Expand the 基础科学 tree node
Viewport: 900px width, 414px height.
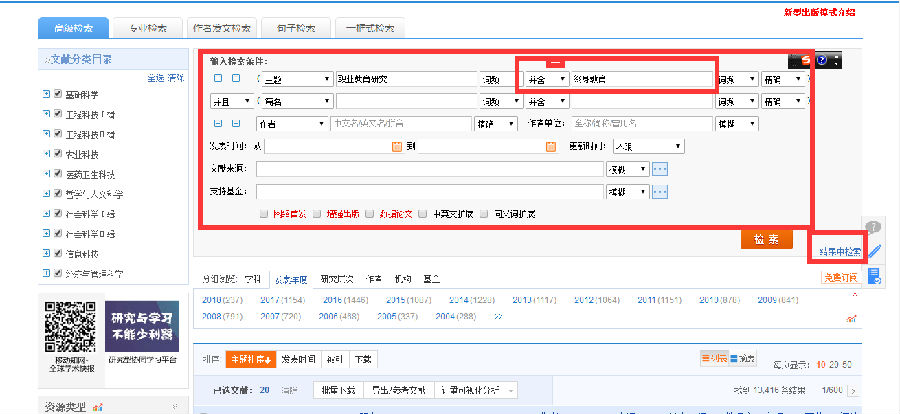46,94
